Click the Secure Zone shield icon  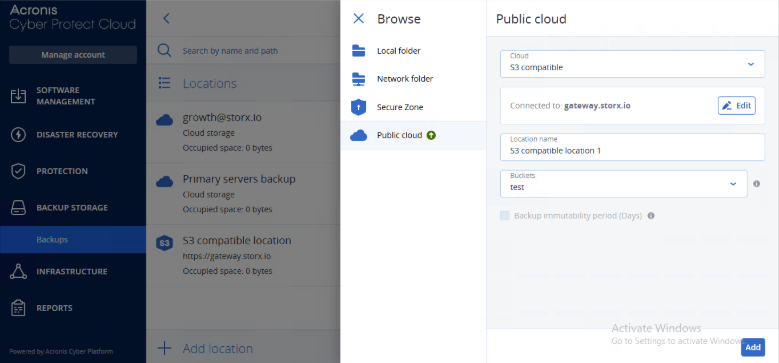tap(358, 107)
